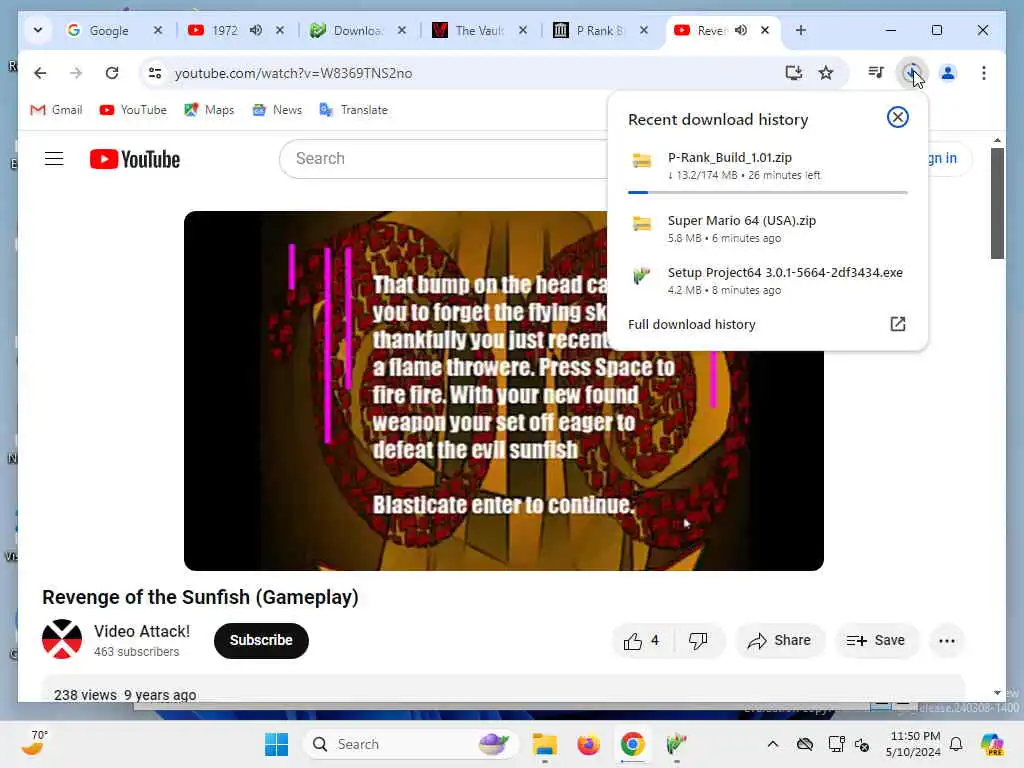Screen dimensions: 1024x768
Task: Close the active Revenge YouTube tab
Action: [765, 30]
